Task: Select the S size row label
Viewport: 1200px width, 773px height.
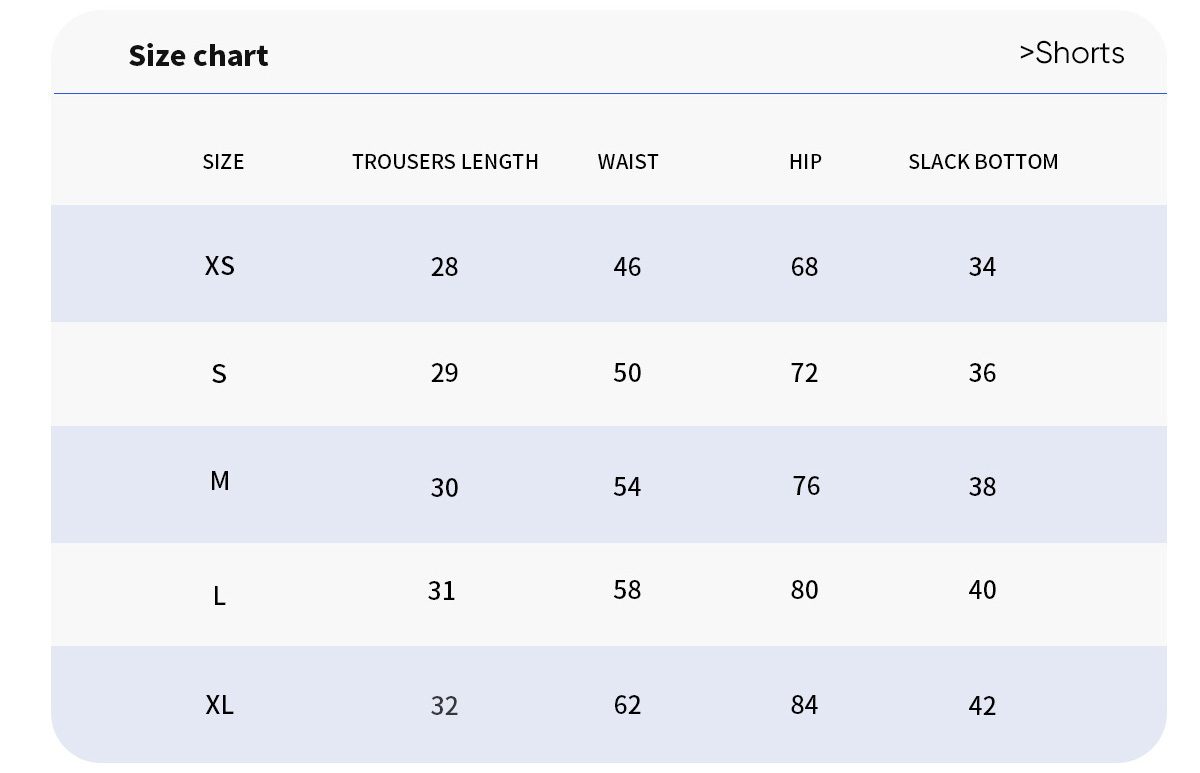Action: point(219,374)
